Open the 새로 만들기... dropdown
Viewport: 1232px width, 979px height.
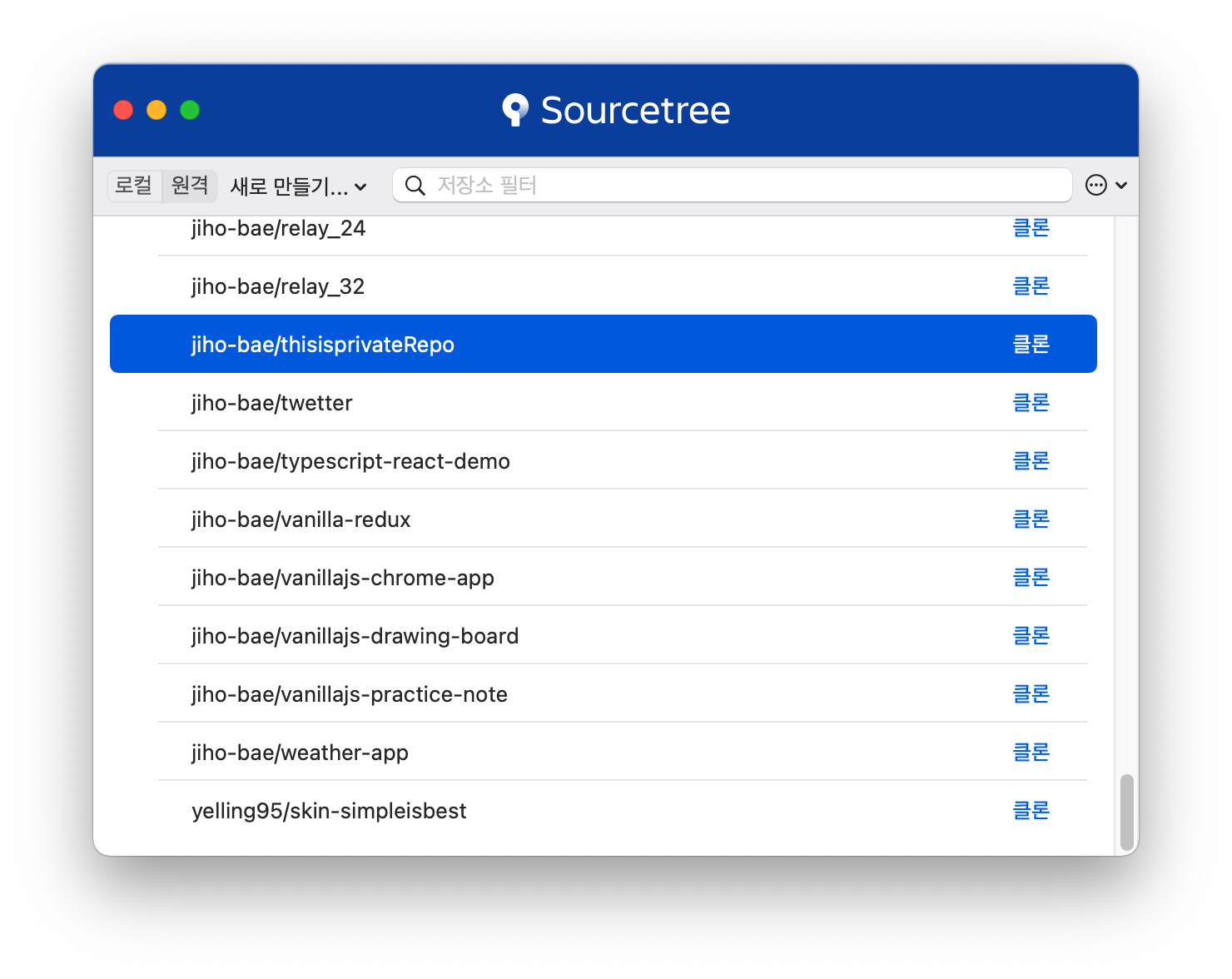(x=299, y=186)
